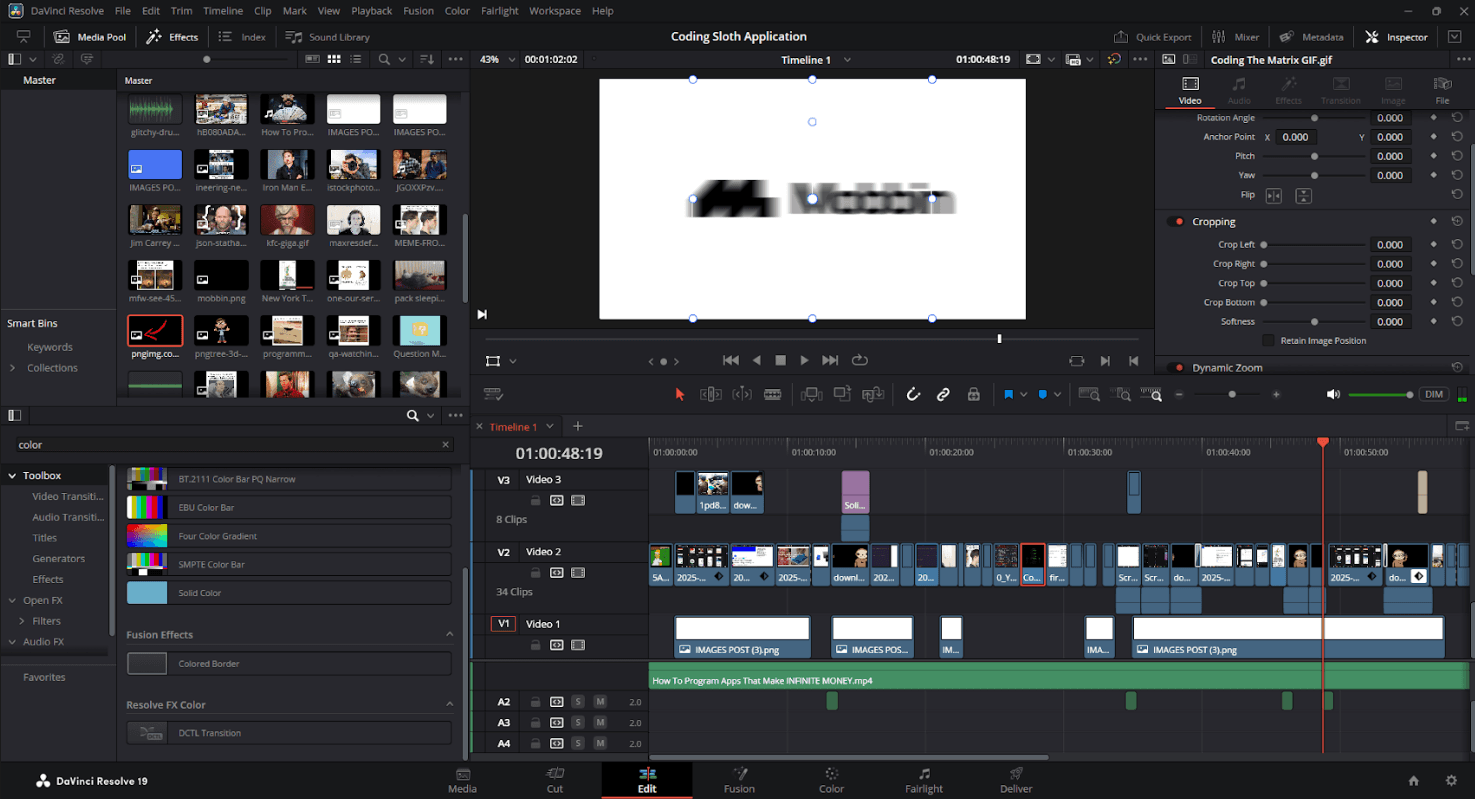
Task: Solo audio track A3 with S button
Action: (578, 722)
